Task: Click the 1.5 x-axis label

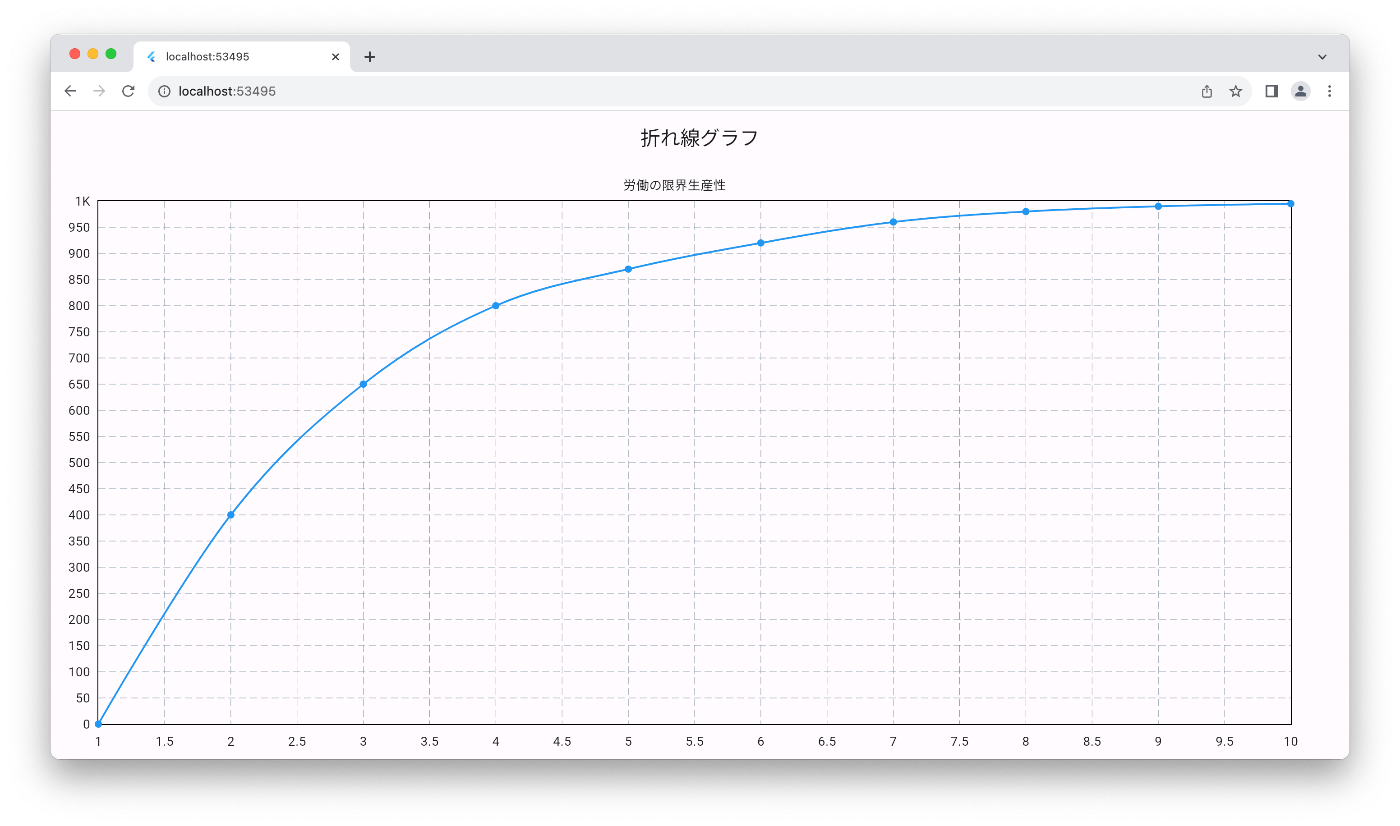Action: coord(164,742)
